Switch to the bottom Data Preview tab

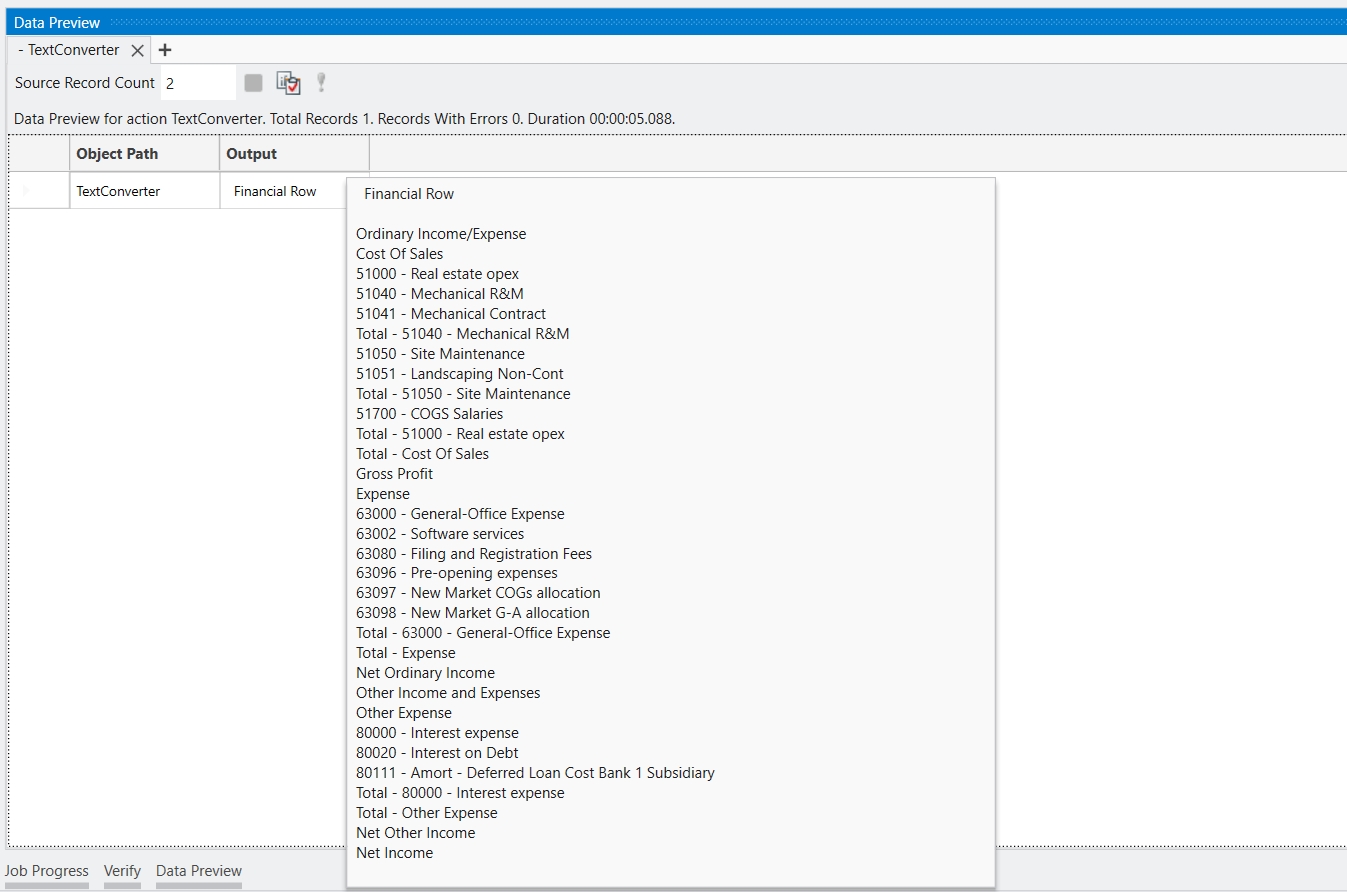[x=199, y=871]
